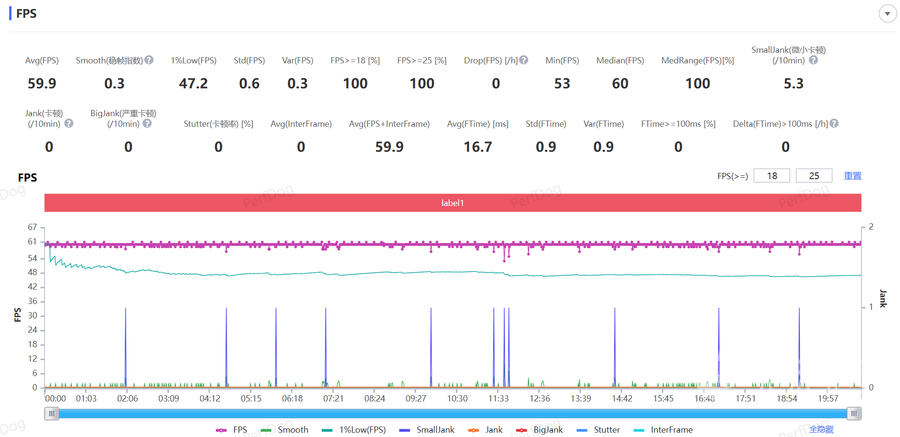Viewport: 900px width, 437px height.
Task: Open help icon beside BigJank (/10min)
Action: (x=148, y=123)
